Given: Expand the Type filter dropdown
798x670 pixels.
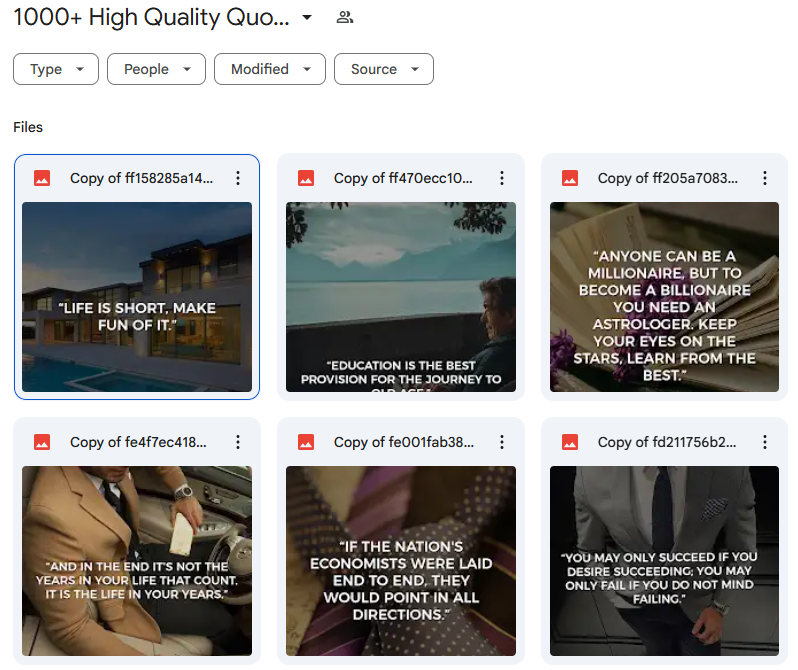Looking at the screenshot, I should (x=56, y=69).
